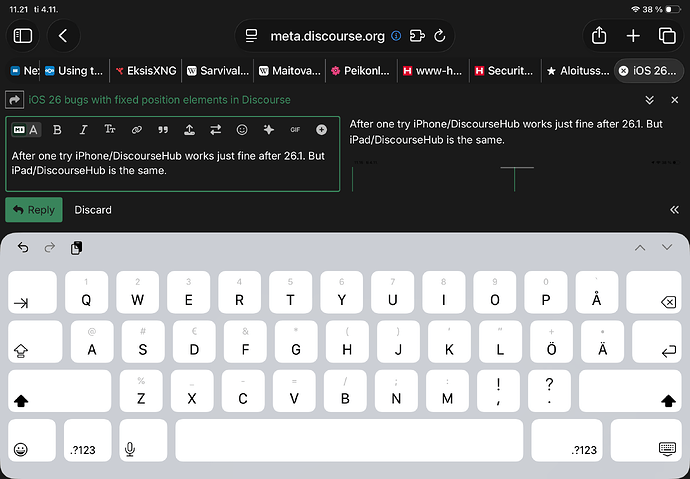Open the text size heading option
Image resolution: width=690 pixels, height=479 pixels.
coord(110,129)
